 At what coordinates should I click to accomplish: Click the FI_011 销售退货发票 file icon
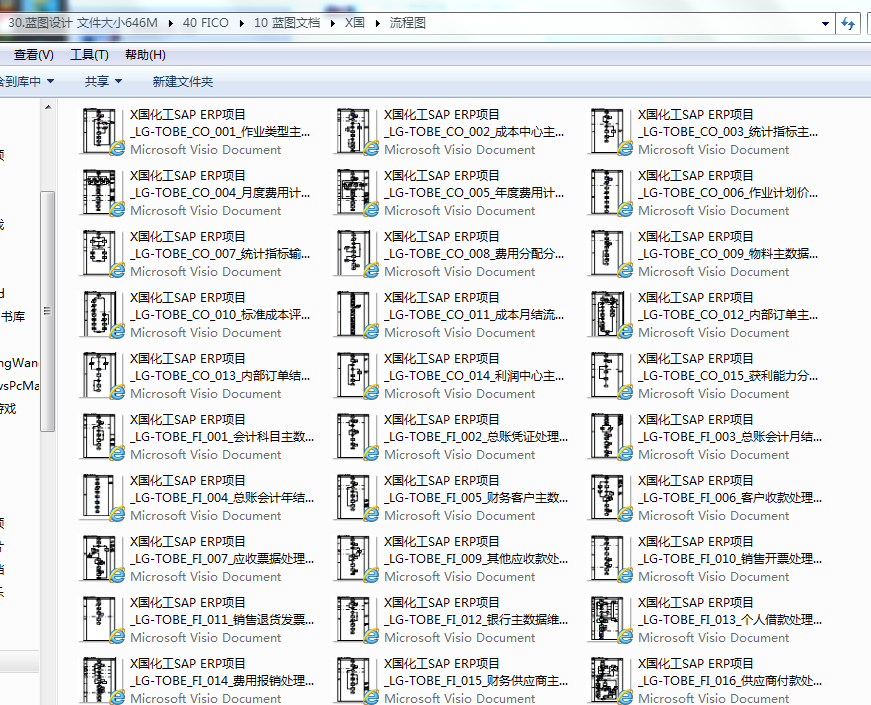103,619
